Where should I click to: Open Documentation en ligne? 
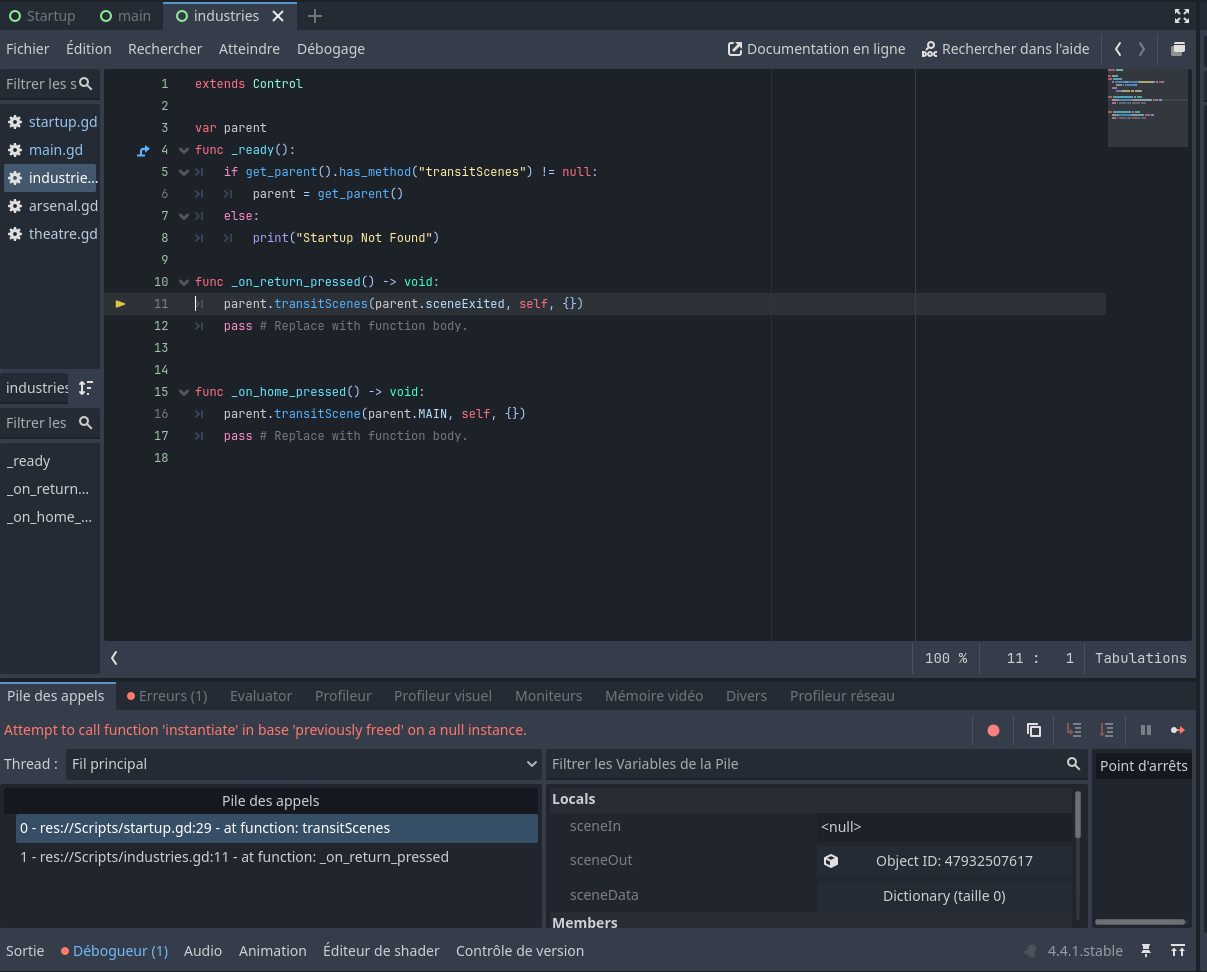point(816,48)
